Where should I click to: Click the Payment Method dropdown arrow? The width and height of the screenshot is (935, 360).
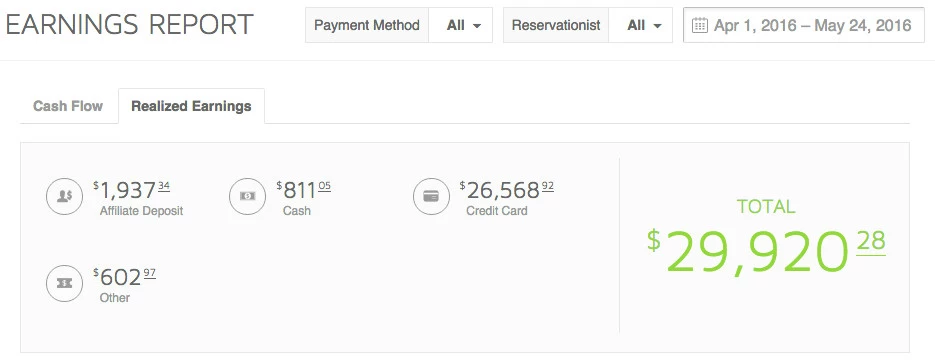[476, 26]
